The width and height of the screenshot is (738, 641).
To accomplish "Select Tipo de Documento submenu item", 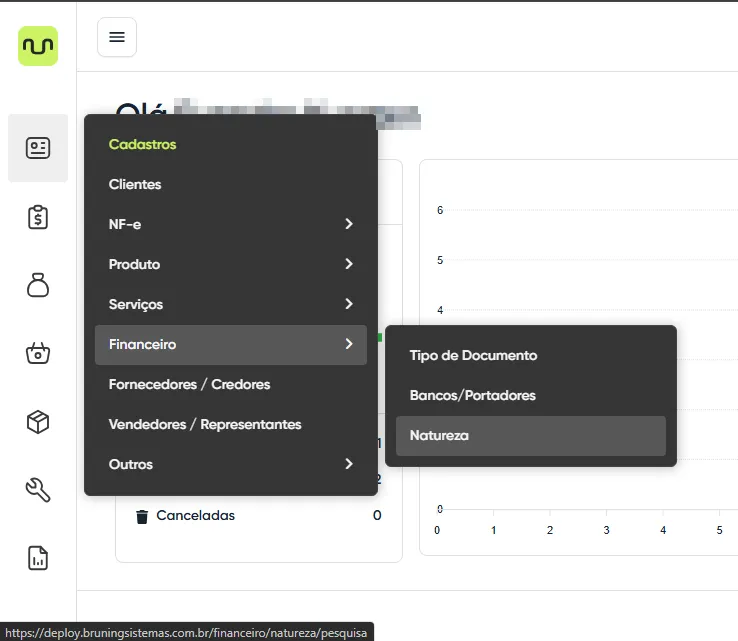I will click(x=473, y=355).
